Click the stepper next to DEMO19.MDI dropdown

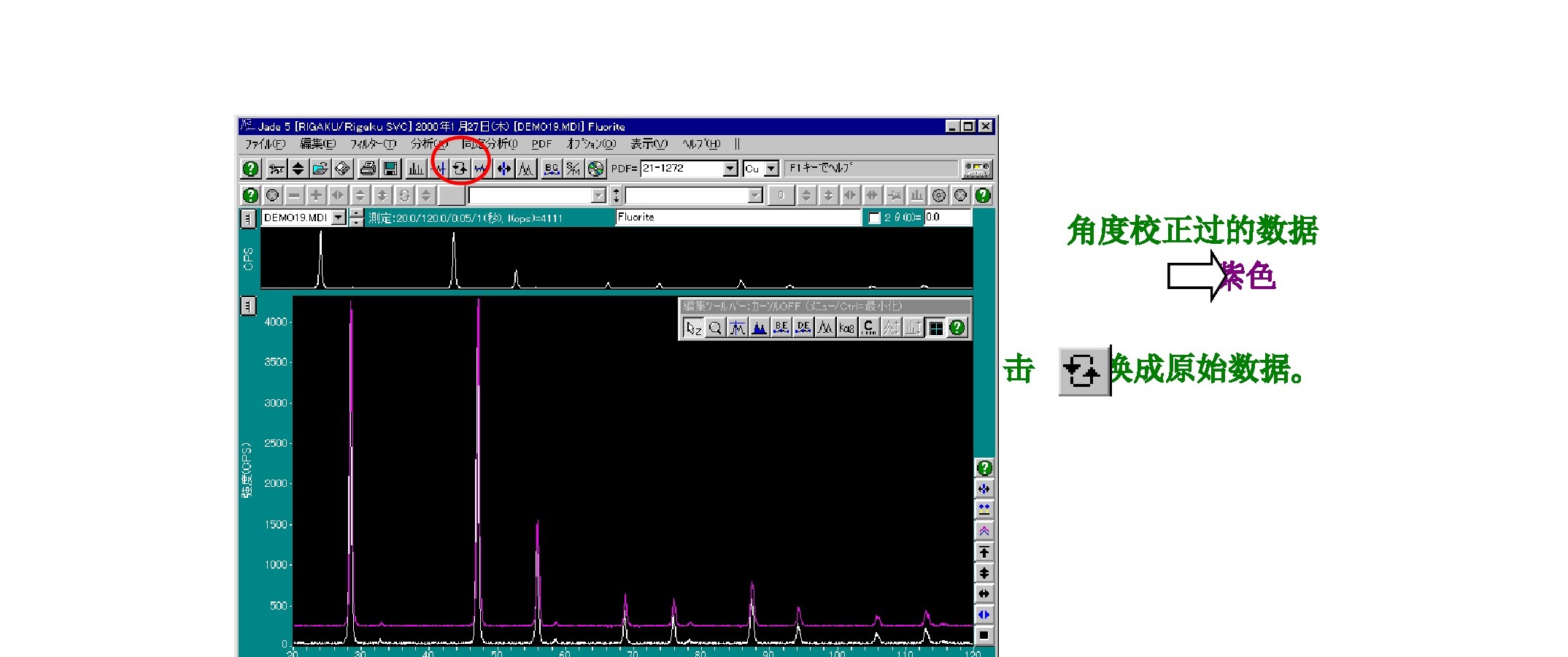pyautogui.click(x=356, y=218)
